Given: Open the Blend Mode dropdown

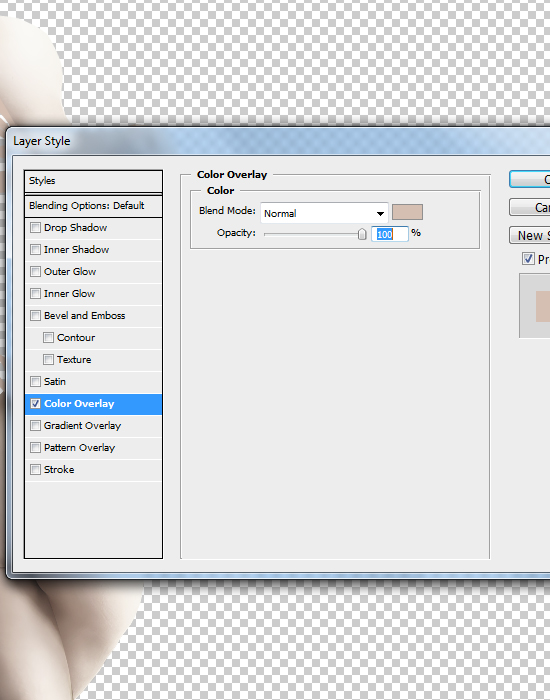Looking at the screenshot, I should (x=324, y=213).
